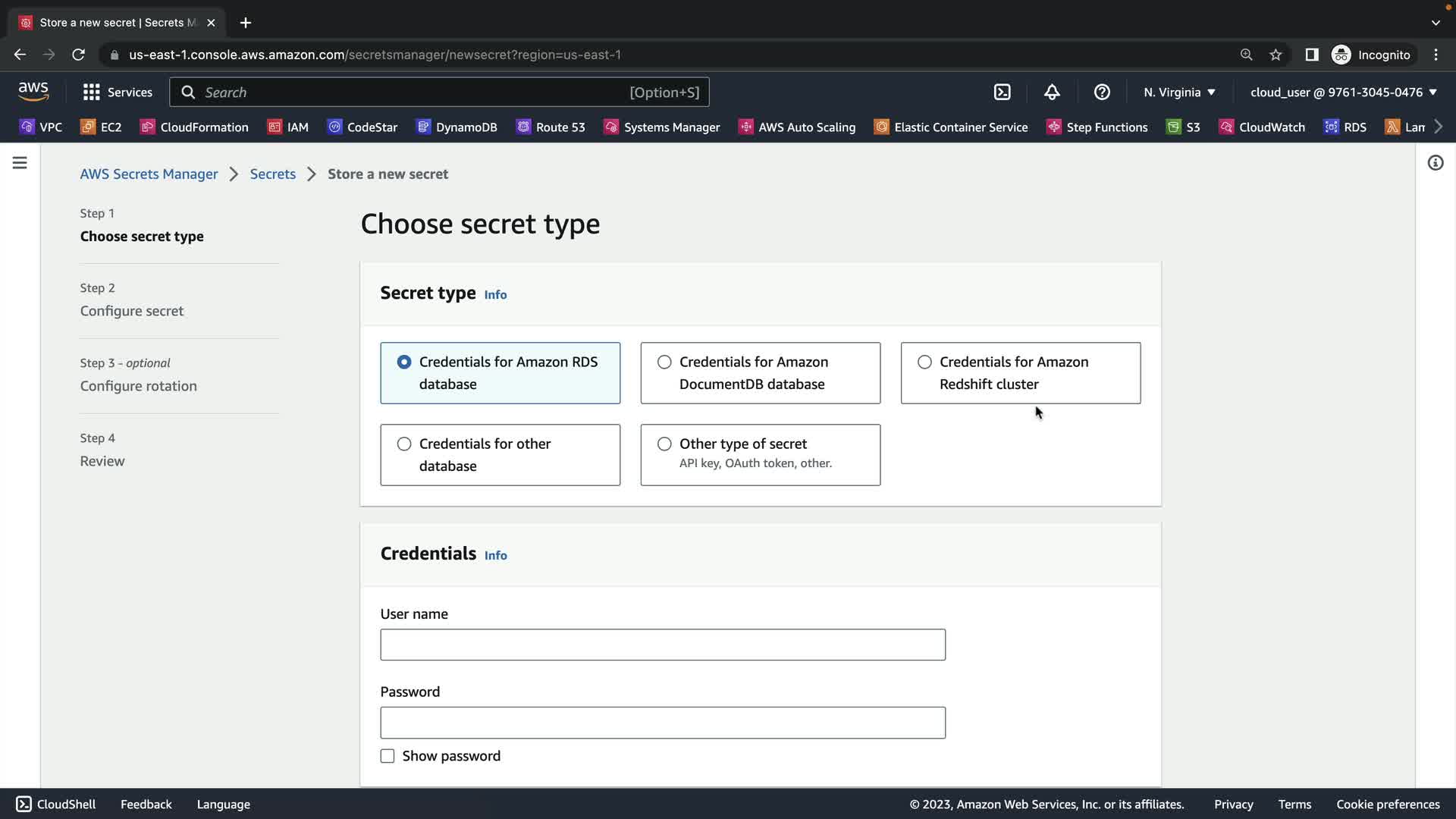1456x819 pixels.
Task: Click the User name input field
Action: [662, 645]
